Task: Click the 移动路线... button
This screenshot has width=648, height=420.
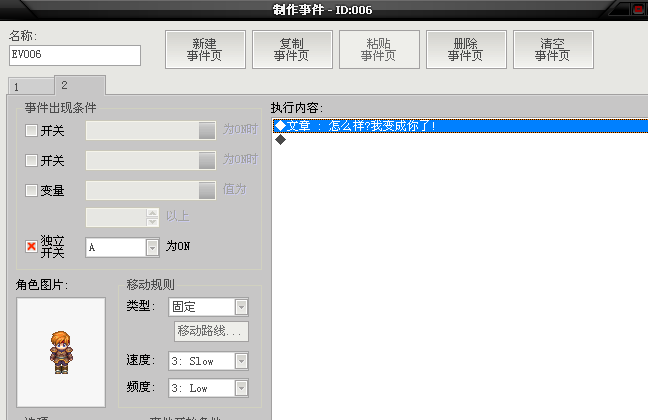Action: 211,331
